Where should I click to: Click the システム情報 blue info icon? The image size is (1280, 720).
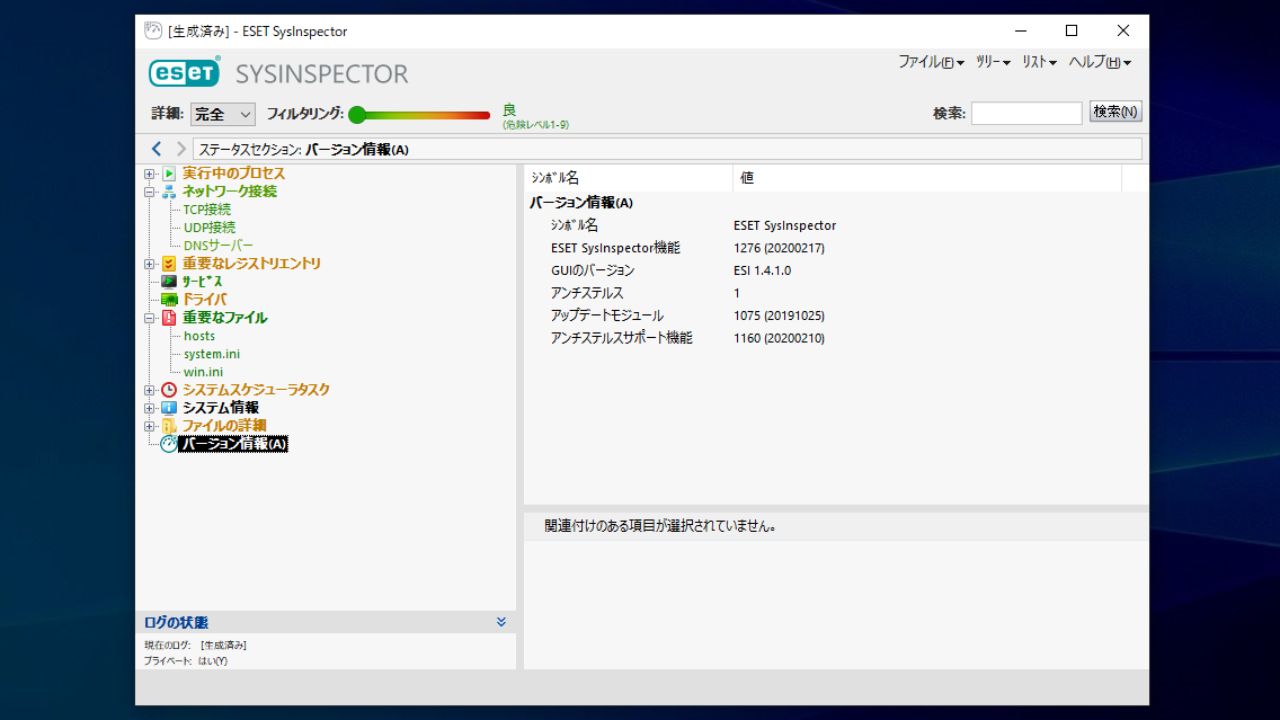[x=169, y=408]
